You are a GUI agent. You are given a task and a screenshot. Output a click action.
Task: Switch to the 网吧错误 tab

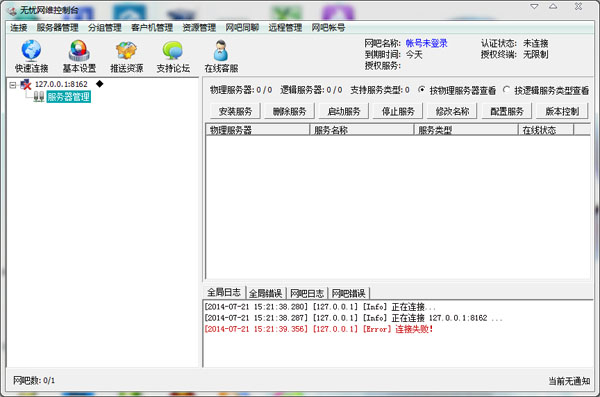[348, 293]
